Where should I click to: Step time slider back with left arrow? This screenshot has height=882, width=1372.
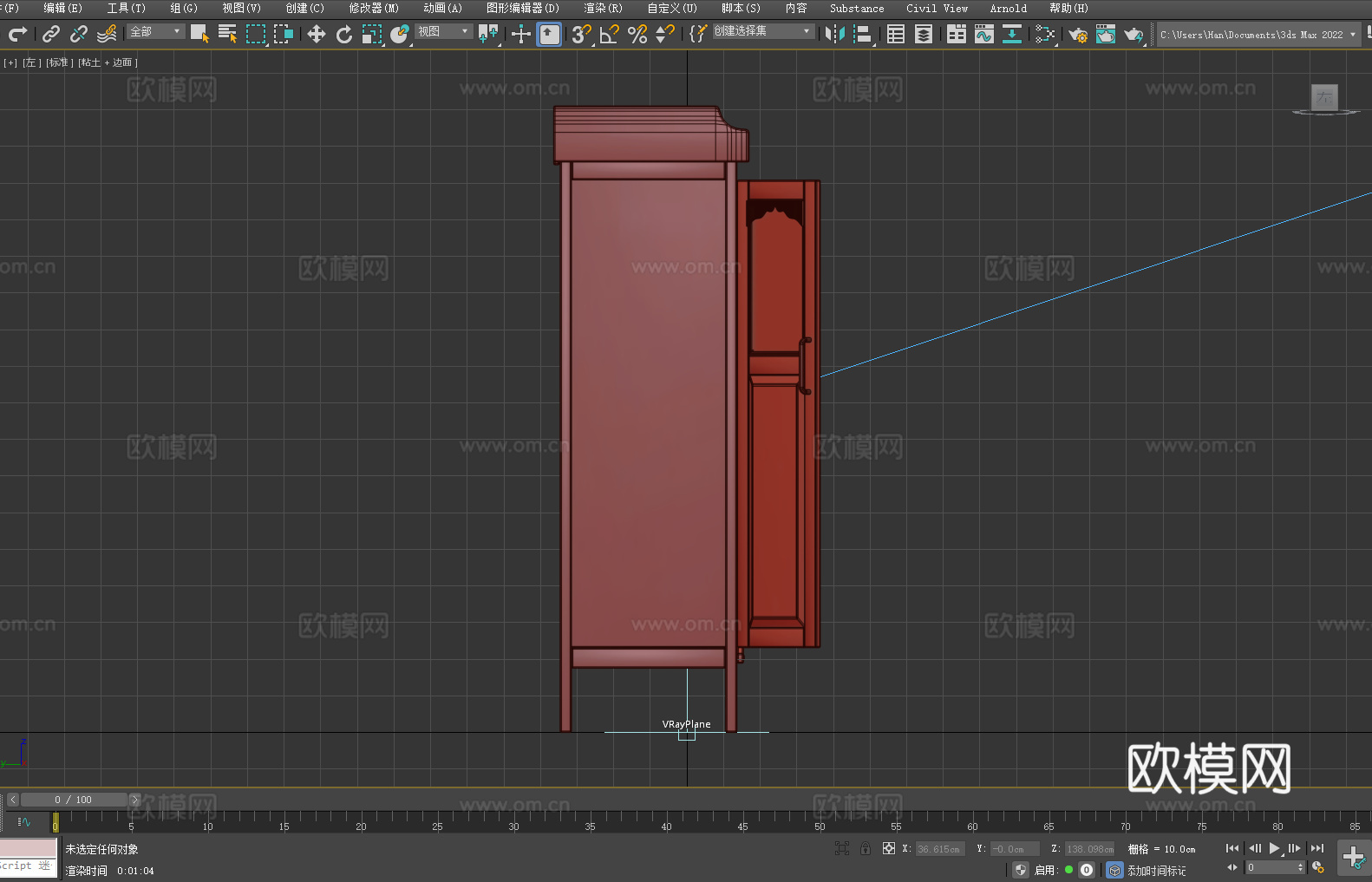(12, 800)
